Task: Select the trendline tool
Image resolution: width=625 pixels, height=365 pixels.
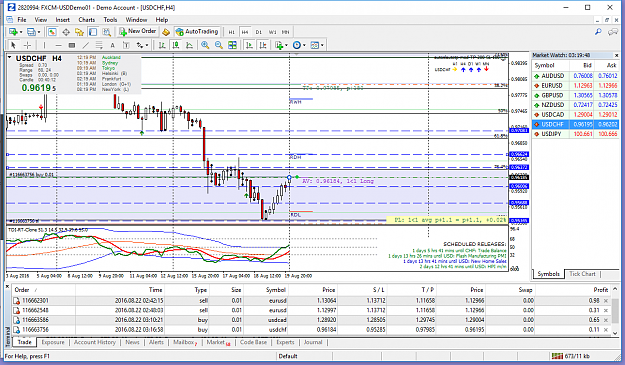Action: point(86,45)
